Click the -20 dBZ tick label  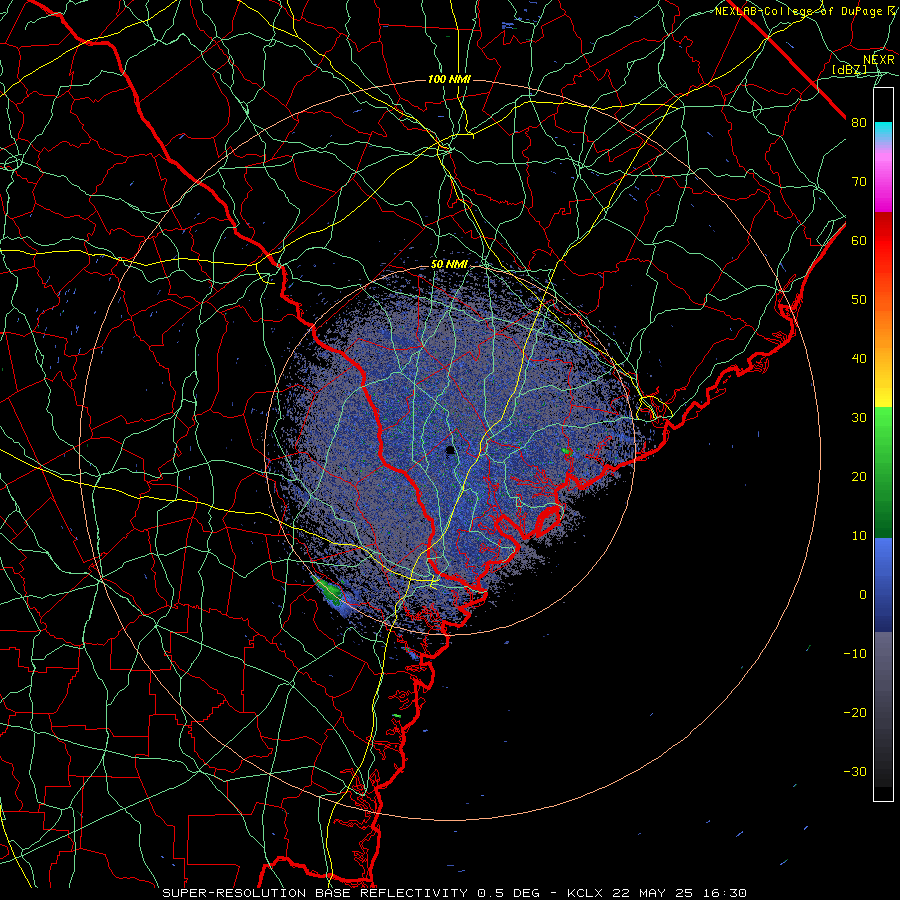855,712
